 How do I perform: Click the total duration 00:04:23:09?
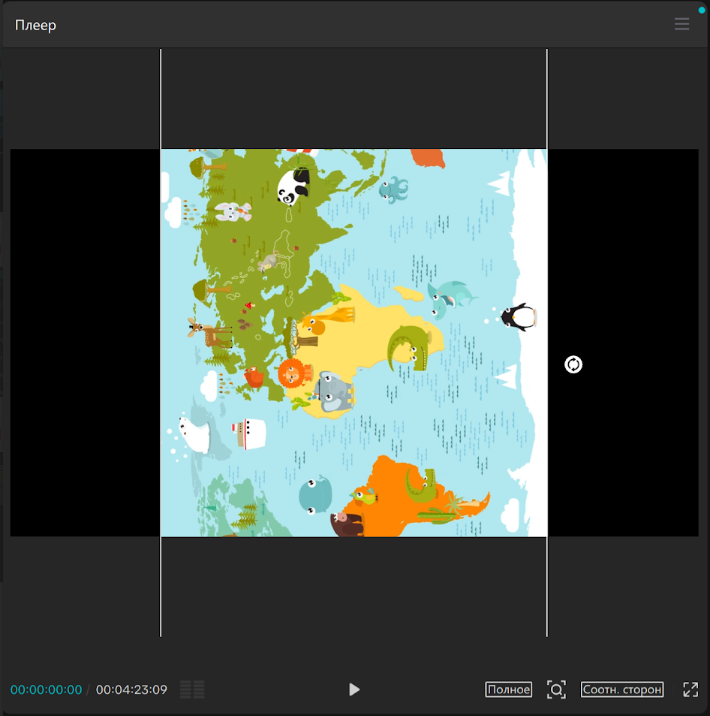(x=131, y=689)
